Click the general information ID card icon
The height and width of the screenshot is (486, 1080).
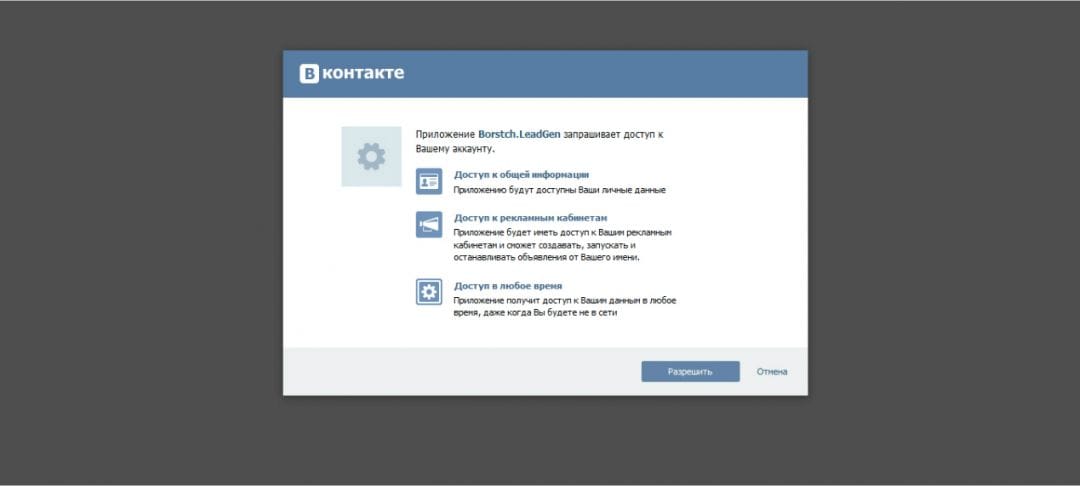point(429,181)
